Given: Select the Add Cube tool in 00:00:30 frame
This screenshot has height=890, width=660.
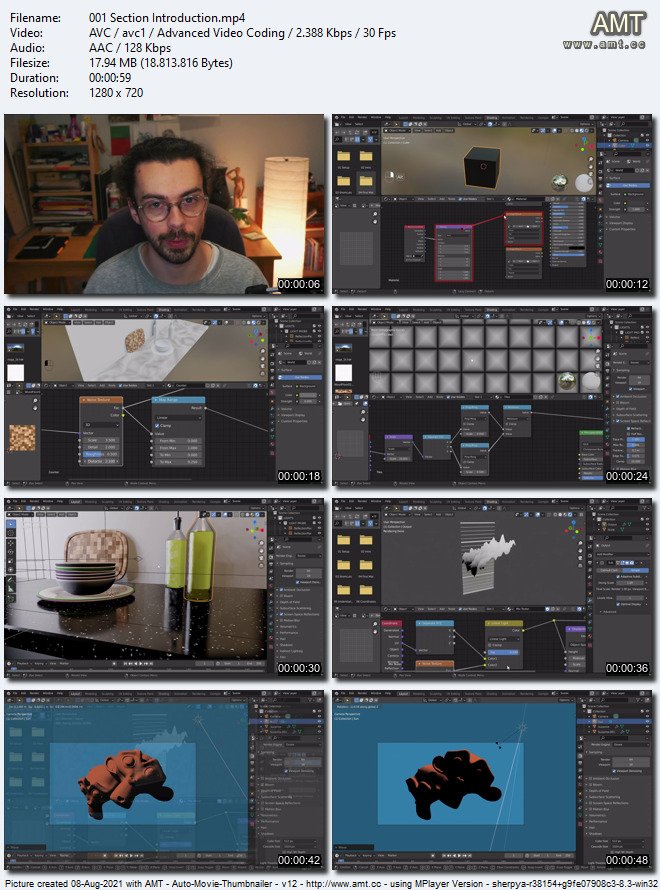Looking at the screenshot, I should [11, 598].
